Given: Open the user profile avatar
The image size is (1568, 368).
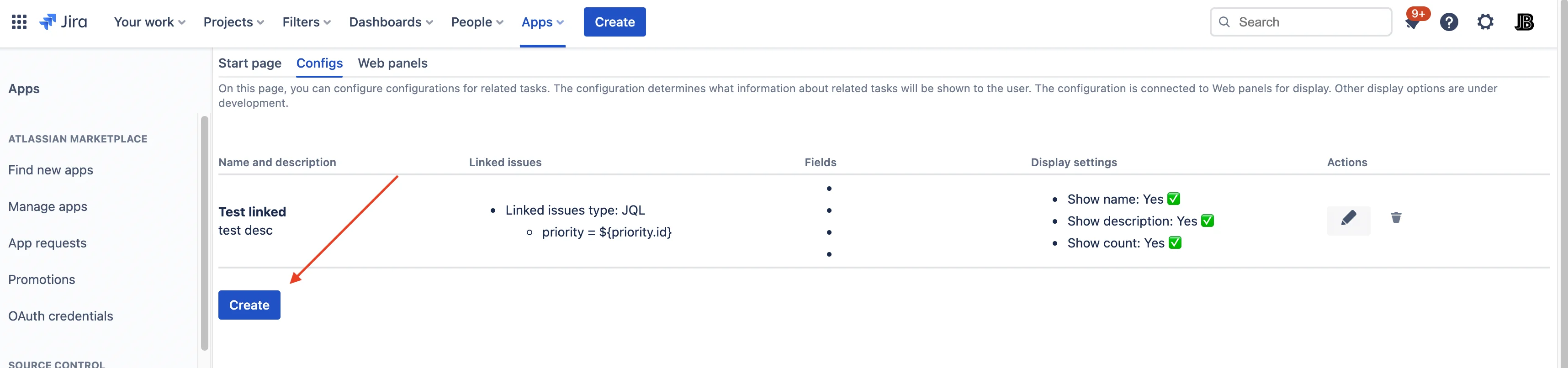Looking at the screenshot, I should tap(1524, 22).
